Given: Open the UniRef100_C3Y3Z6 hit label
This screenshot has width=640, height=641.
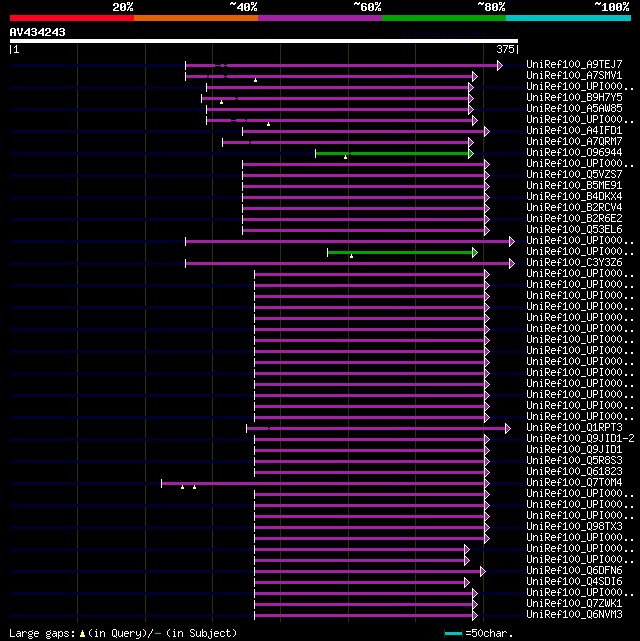Looking at the screenshot, I should [x=574, y=262].
